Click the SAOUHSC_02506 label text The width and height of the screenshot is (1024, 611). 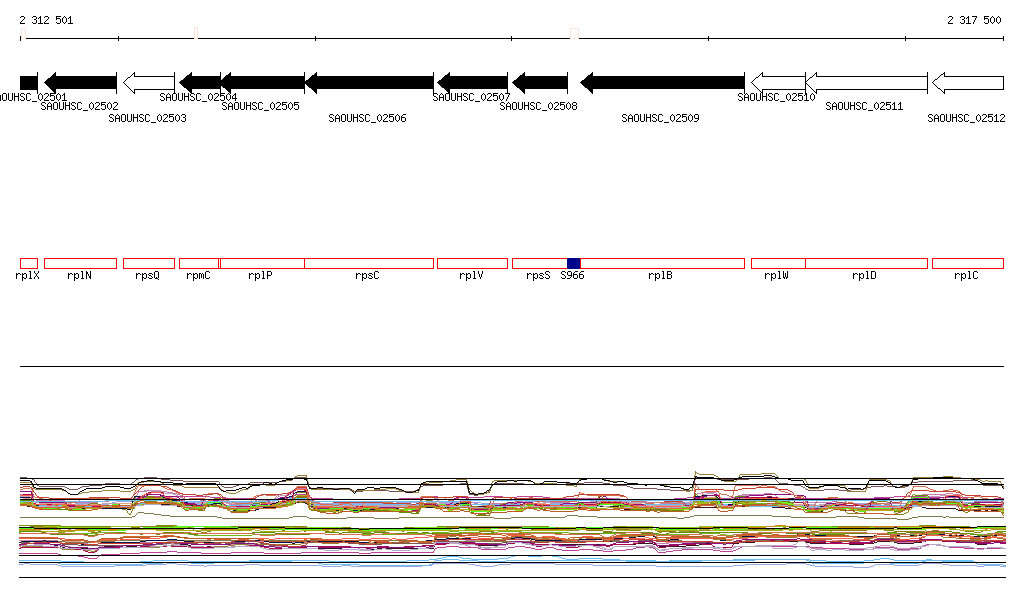367,118
